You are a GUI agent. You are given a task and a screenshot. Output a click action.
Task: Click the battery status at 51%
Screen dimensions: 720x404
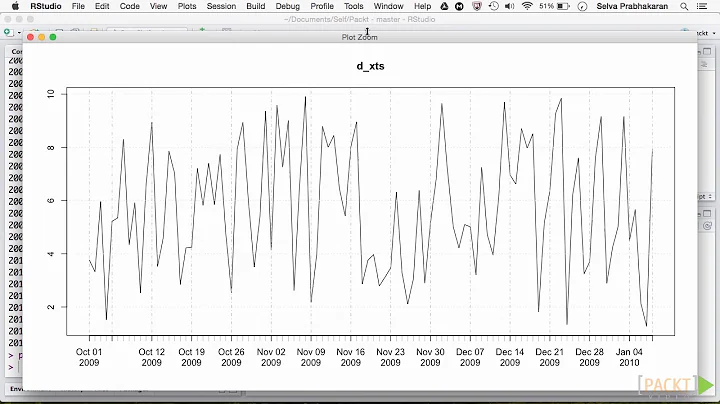pyautogui.click(x=554, y=6)
